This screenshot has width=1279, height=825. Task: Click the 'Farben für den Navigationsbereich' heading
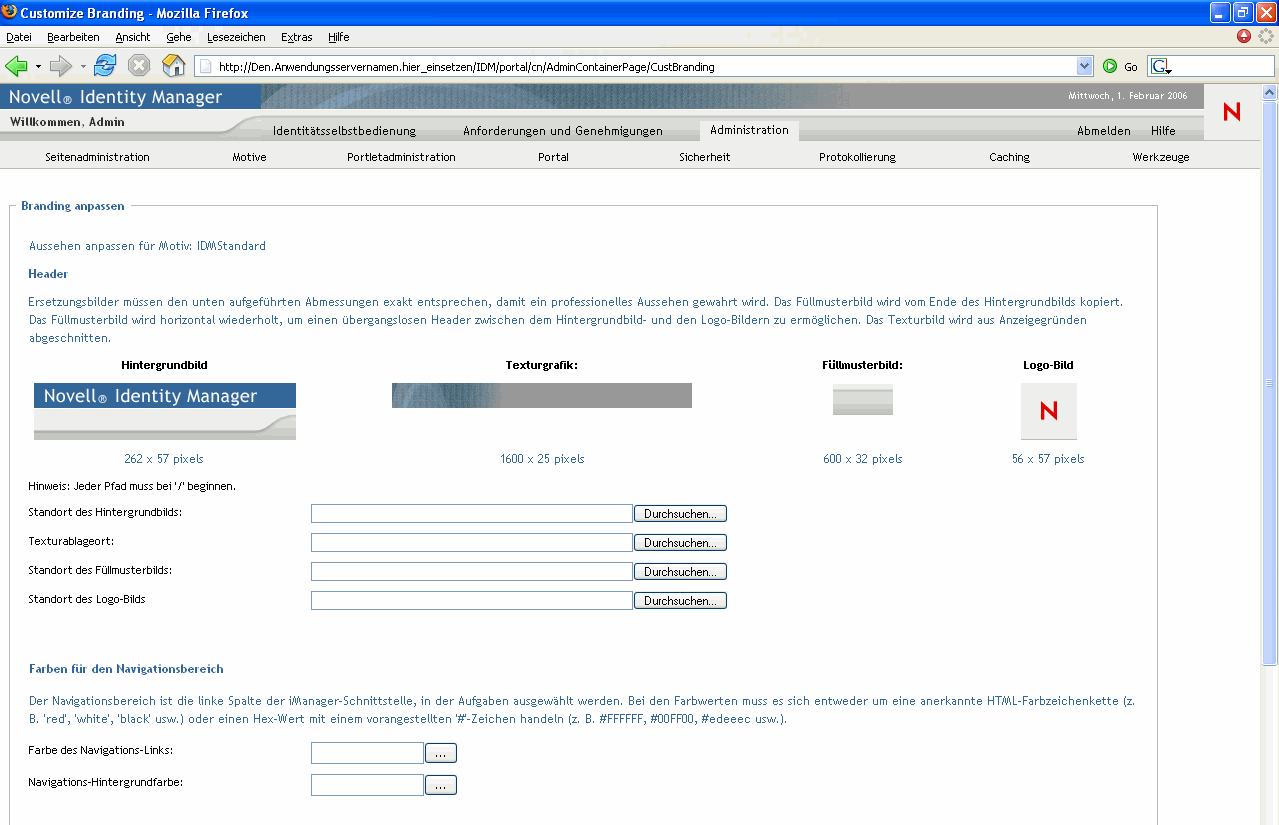[x=126, y=669]
